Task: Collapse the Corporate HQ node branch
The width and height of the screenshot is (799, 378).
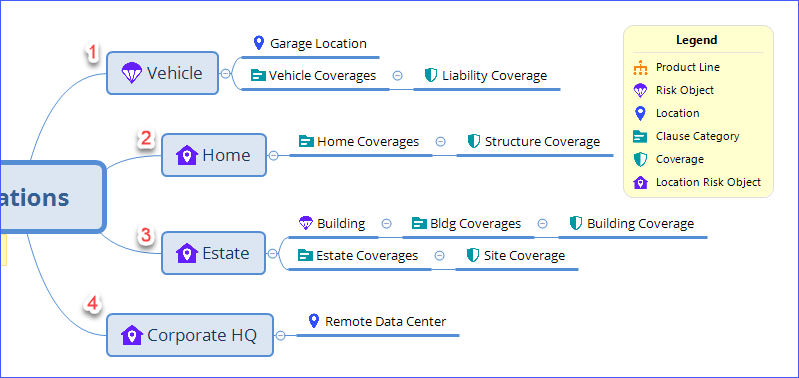Action: [x=280, y=335]
